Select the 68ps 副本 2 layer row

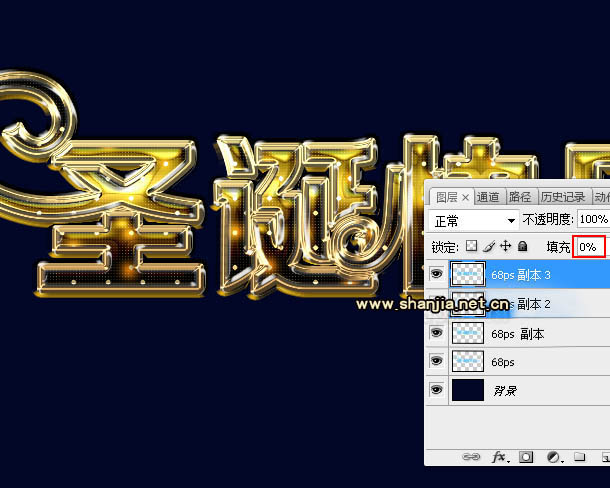point(518,304)
